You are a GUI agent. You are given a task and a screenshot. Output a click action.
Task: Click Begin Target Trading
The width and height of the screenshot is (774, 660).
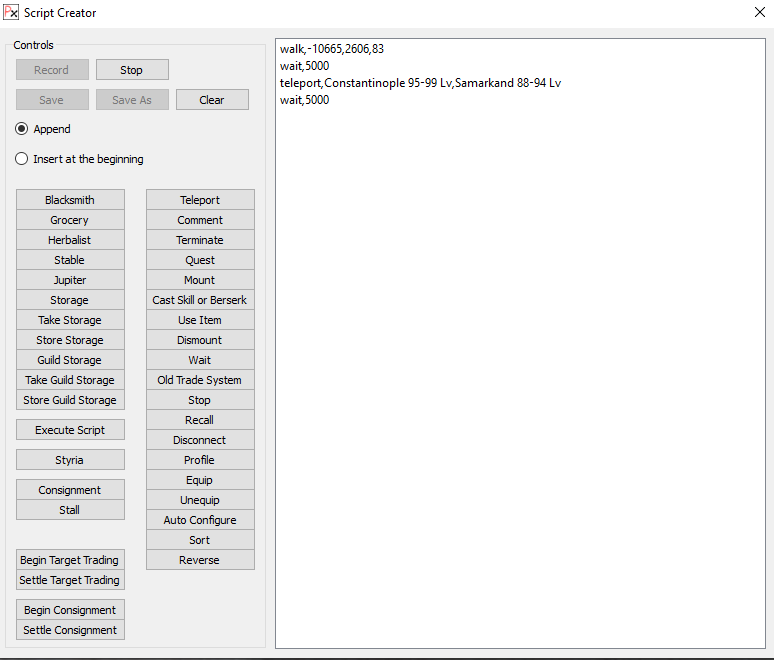coord(70,560)
